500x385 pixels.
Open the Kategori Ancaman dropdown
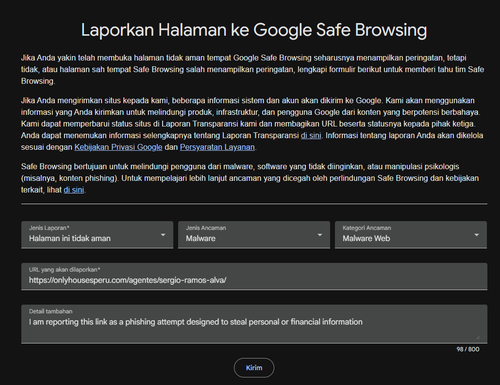pos(411,235)
